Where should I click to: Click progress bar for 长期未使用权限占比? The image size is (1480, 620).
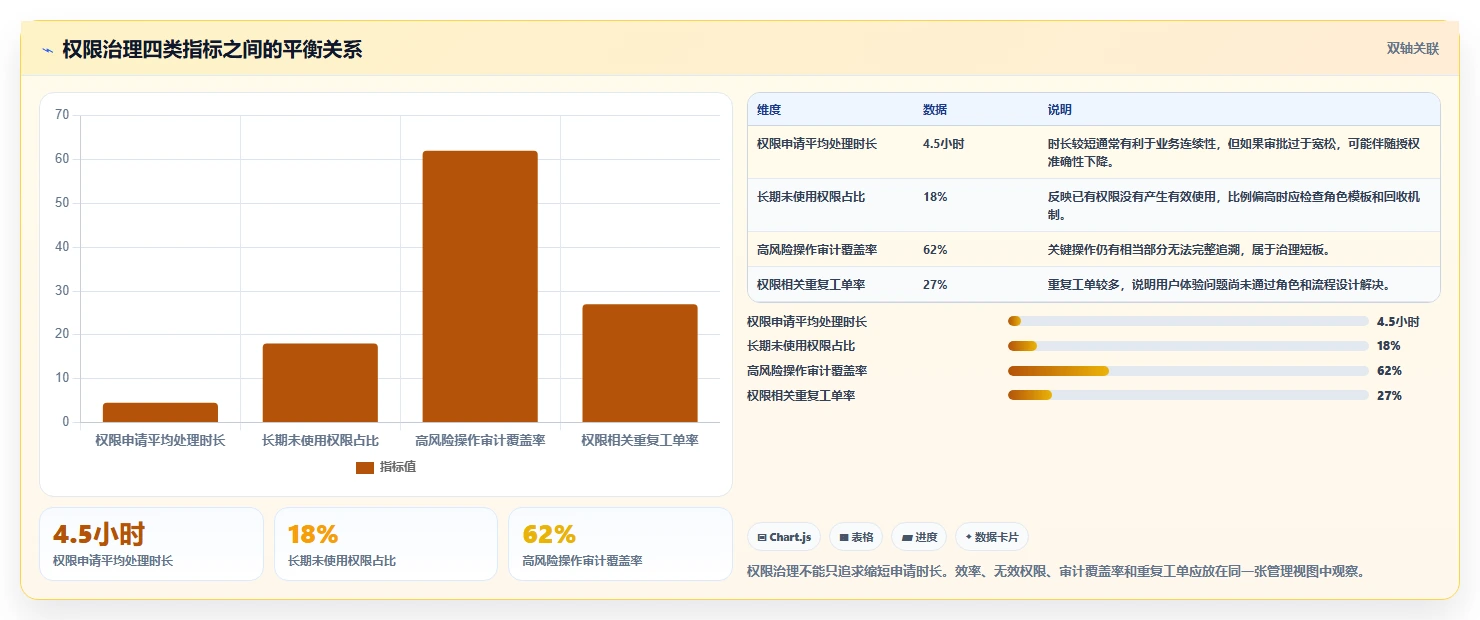1188,346
